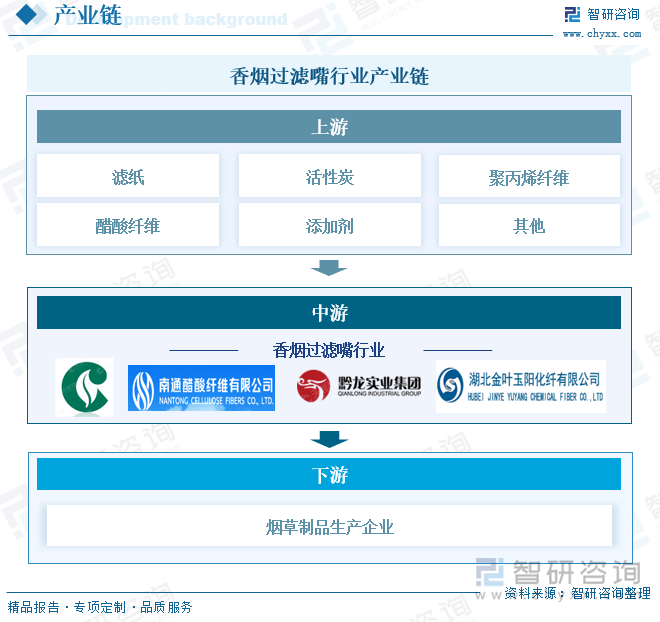660x622 pixels.
Task: Click the blue diamond icon beside 产业链
Action: tap(27, 14)
